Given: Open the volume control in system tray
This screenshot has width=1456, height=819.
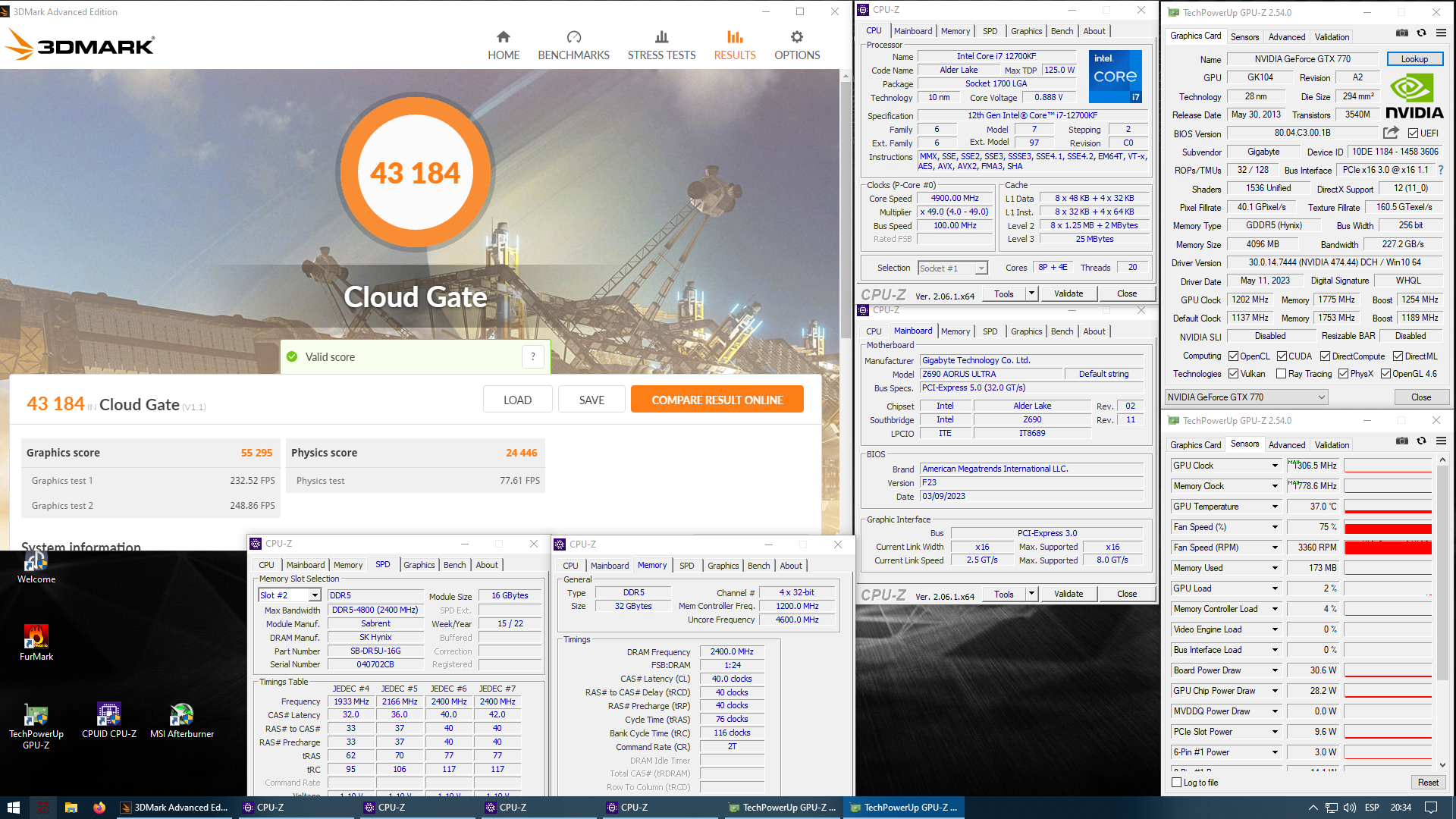Looking at the screenshot, I should pyautogui.click(x=1350, y=808).
